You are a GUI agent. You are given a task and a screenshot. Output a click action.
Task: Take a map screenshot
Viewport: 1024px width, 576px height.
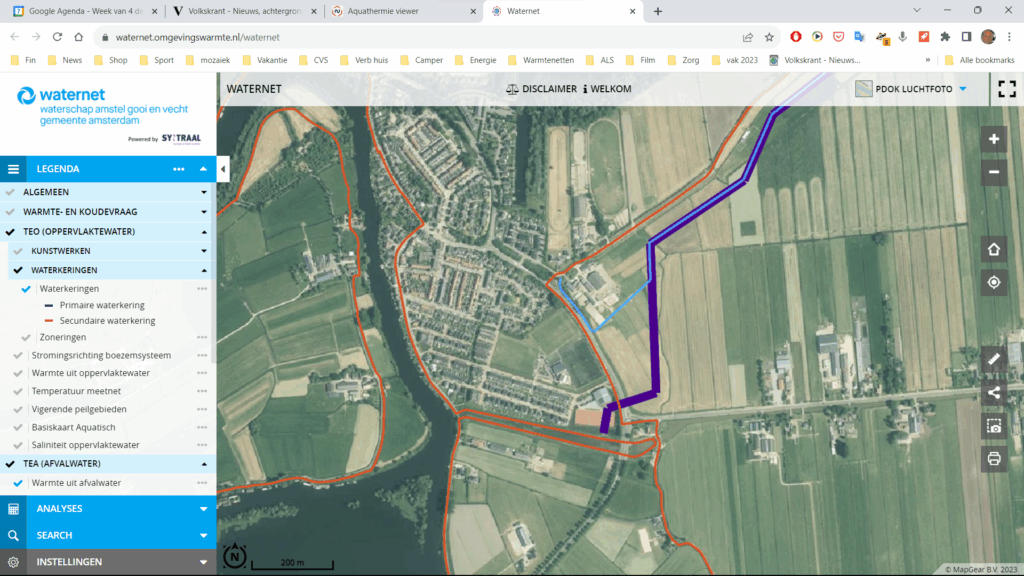click(993, 426)
